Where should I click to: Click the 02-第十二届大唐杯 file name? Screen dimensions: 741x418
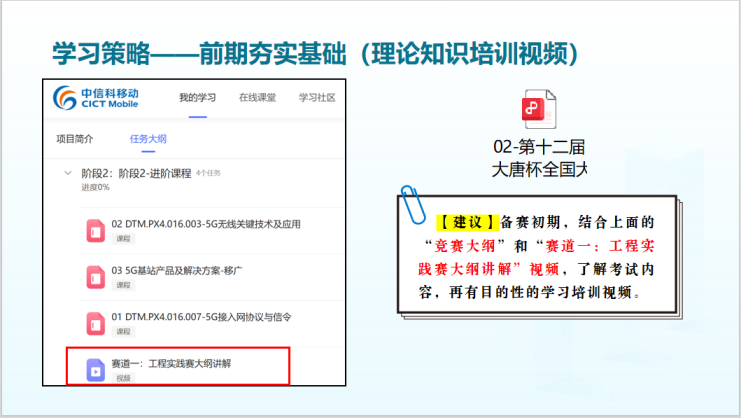click(x=540, y=156)
